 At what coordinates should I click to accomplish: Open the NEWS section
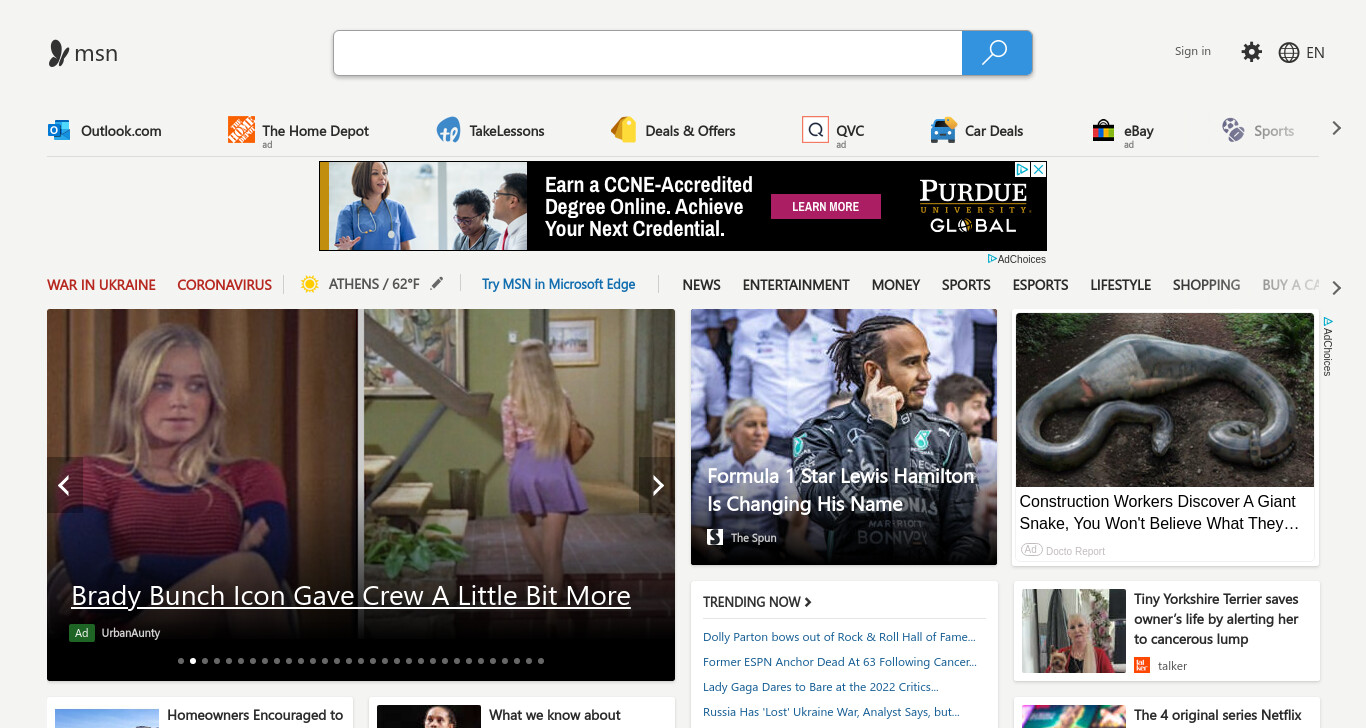[x=701, y=285]
